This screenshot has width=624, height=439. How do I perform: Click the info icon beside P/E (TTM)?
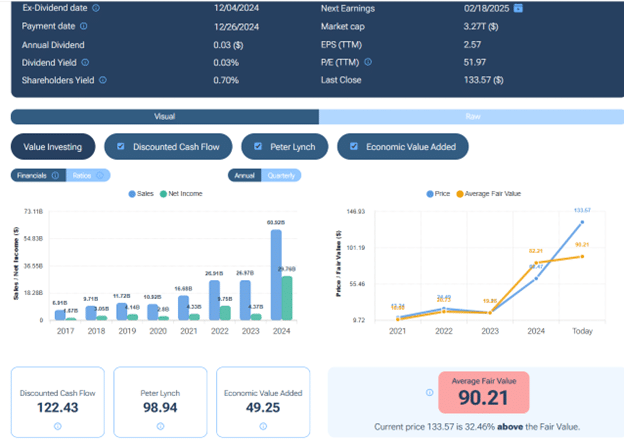(369, 62)
